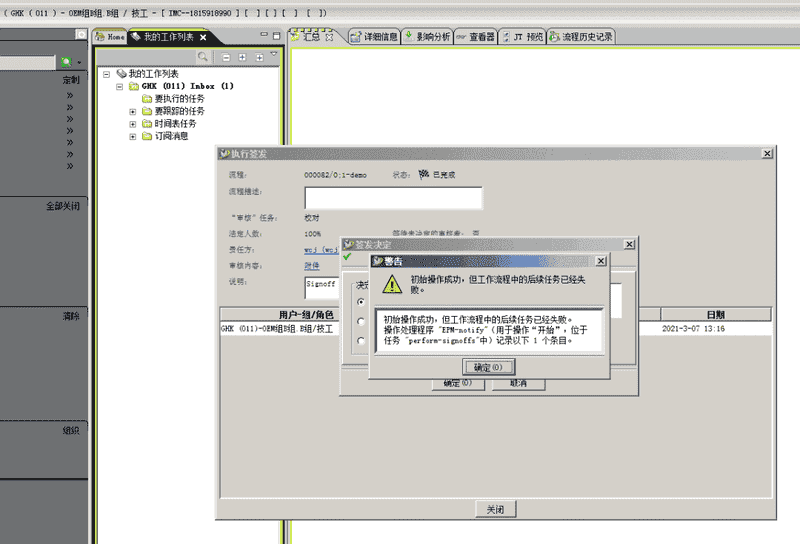Close the 执行签发 dialog with X
800x544 pixels.
[767, 154]
